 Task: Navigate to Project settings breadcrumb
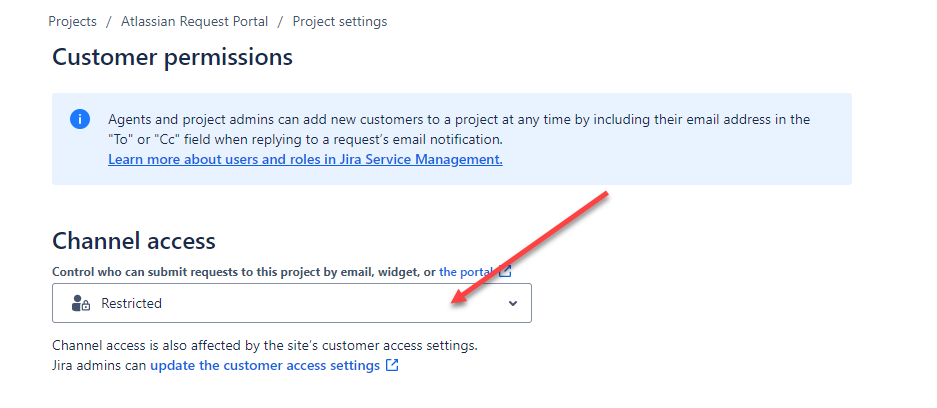tap(339, 22)
